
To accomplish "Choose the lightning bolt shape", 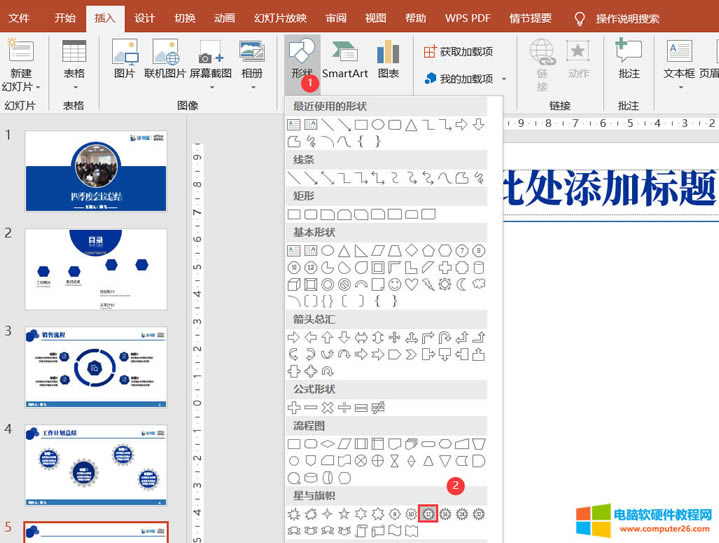I will (428, 284).
